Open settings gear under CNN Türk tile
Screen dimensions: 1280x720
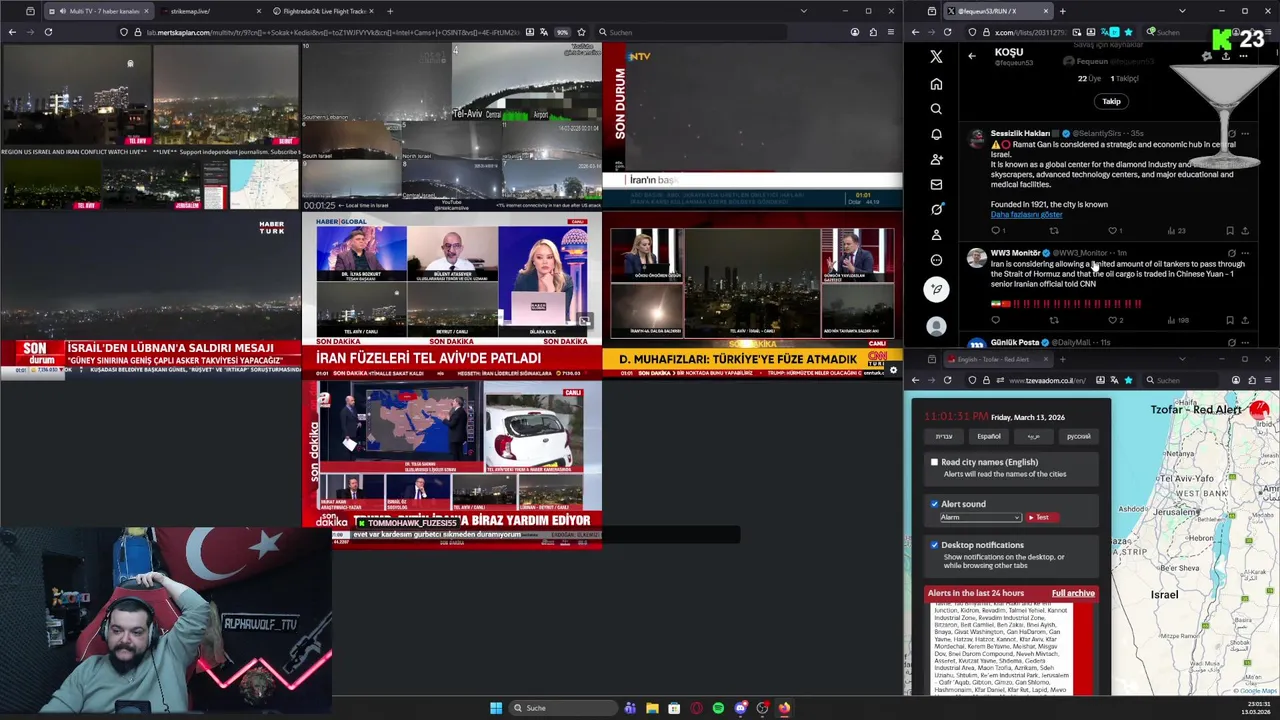pyautogui.click(x=893, y=371)
